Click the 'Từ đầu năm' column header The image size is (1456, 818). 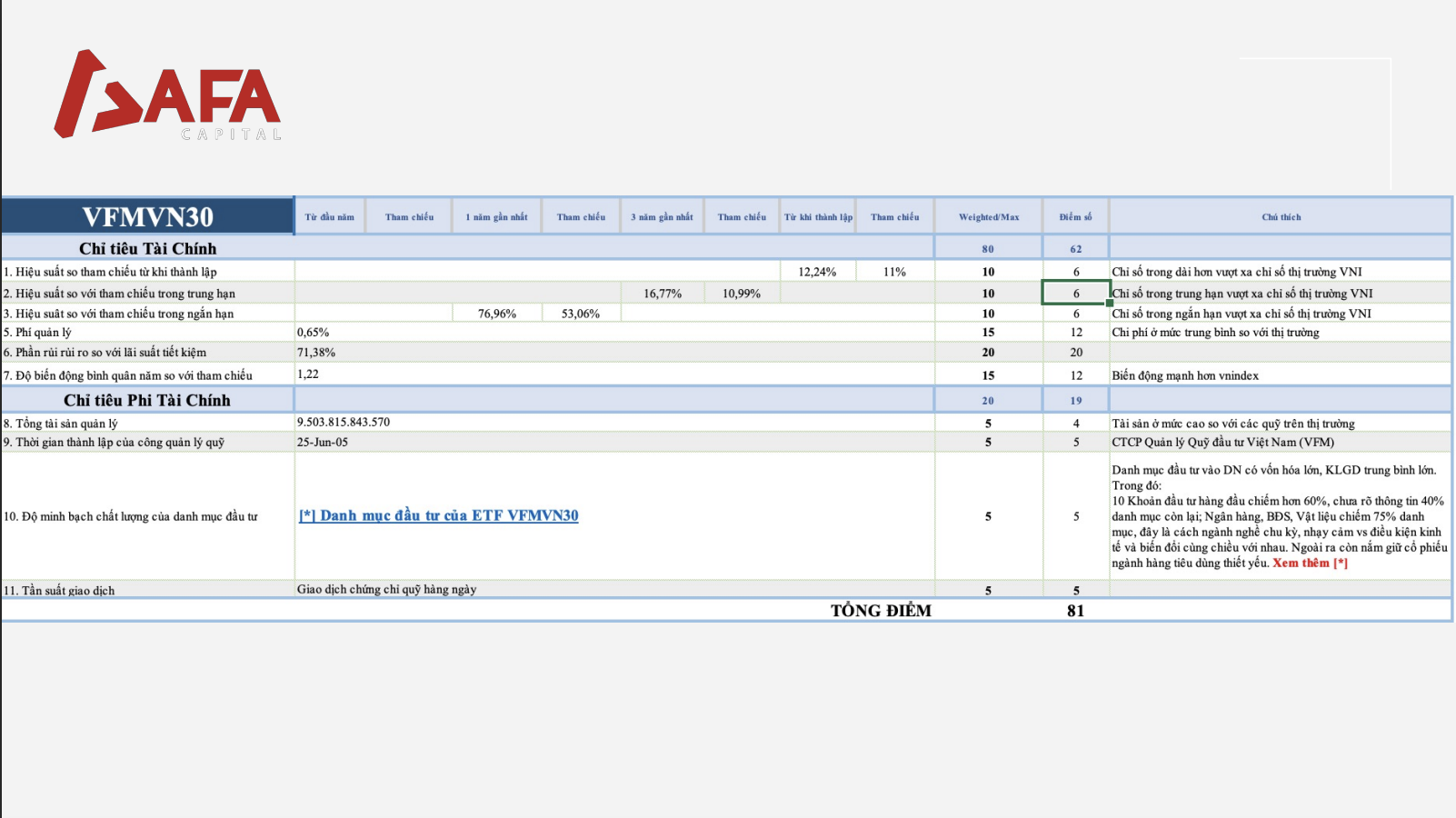point(330,217)
